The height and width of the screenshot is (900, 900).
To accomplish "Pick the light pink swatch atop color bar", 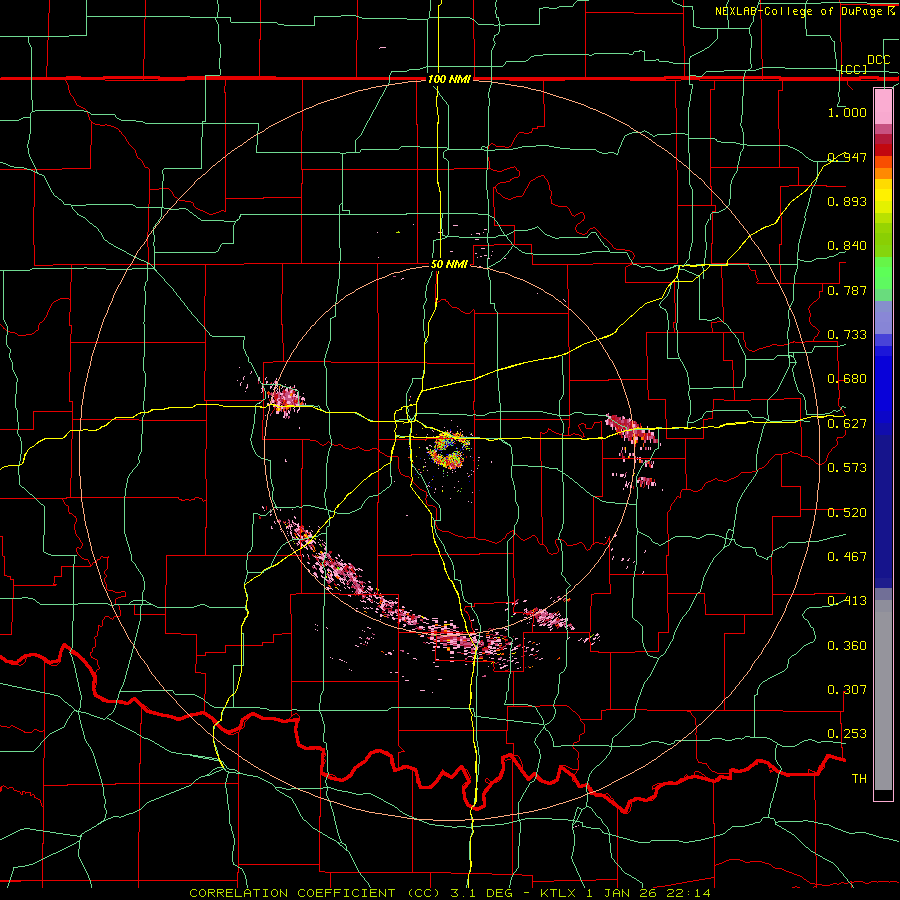I will pos(883,106).
